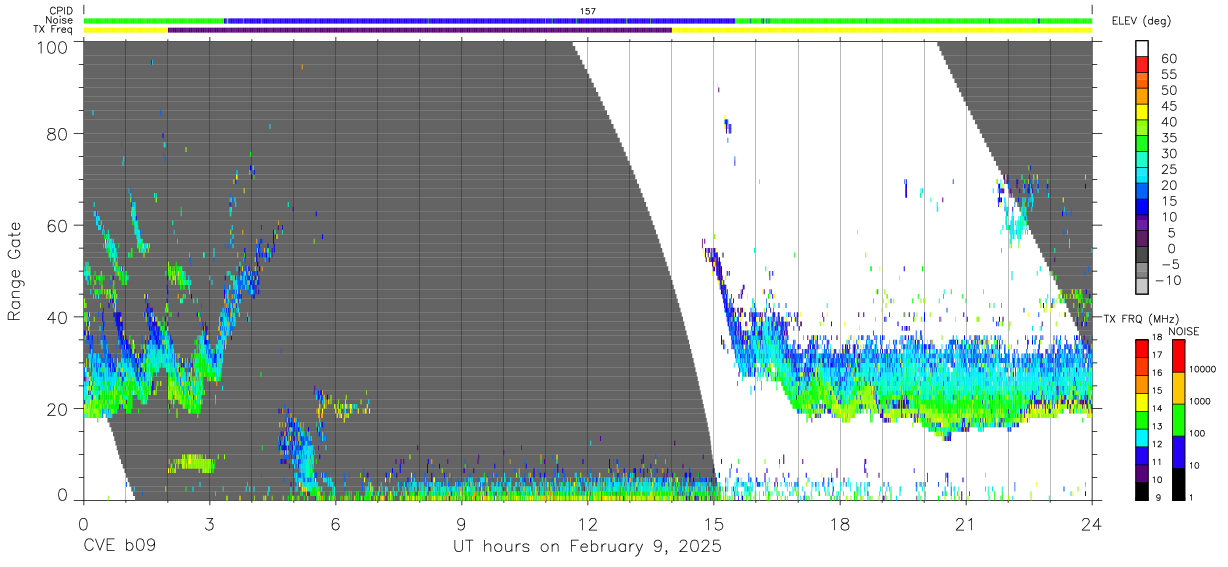Image resolution: width=1228 pixels, height=567 pixels.
Task: Click noise colorbar label 100
Action: pos(1198,434)
